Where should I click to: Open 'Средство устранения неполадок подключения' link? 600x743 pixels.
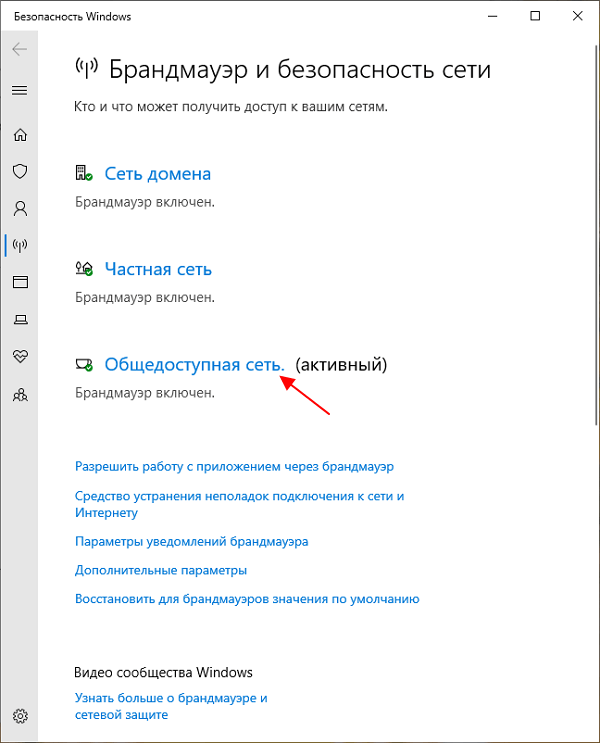click(x=239, y=504)
